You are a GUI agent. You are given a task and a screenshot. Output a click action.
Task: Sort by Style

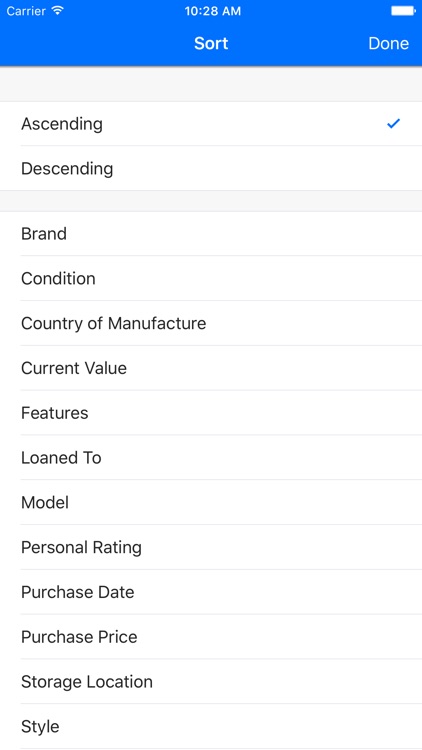(211, 727)
